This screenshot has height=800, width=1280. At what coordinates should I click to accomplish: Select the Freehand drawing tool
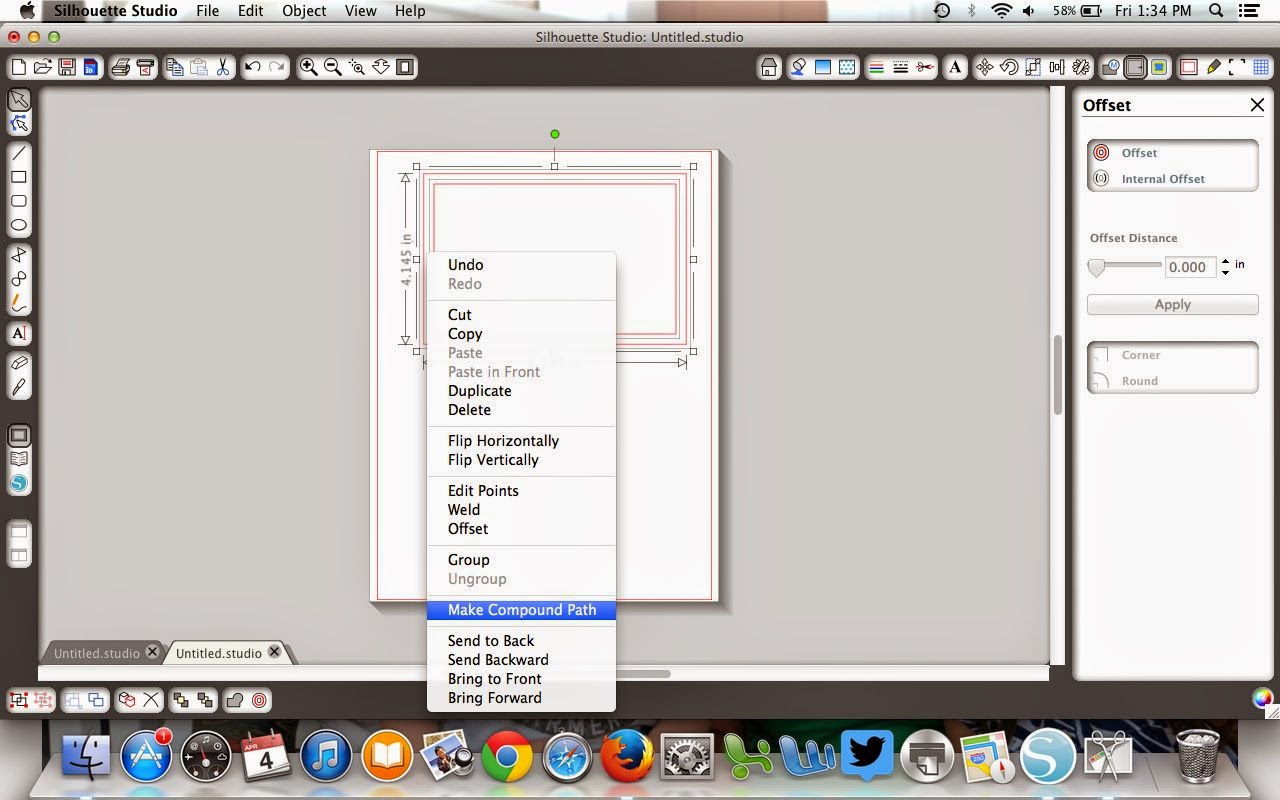(x=18, y=303)
